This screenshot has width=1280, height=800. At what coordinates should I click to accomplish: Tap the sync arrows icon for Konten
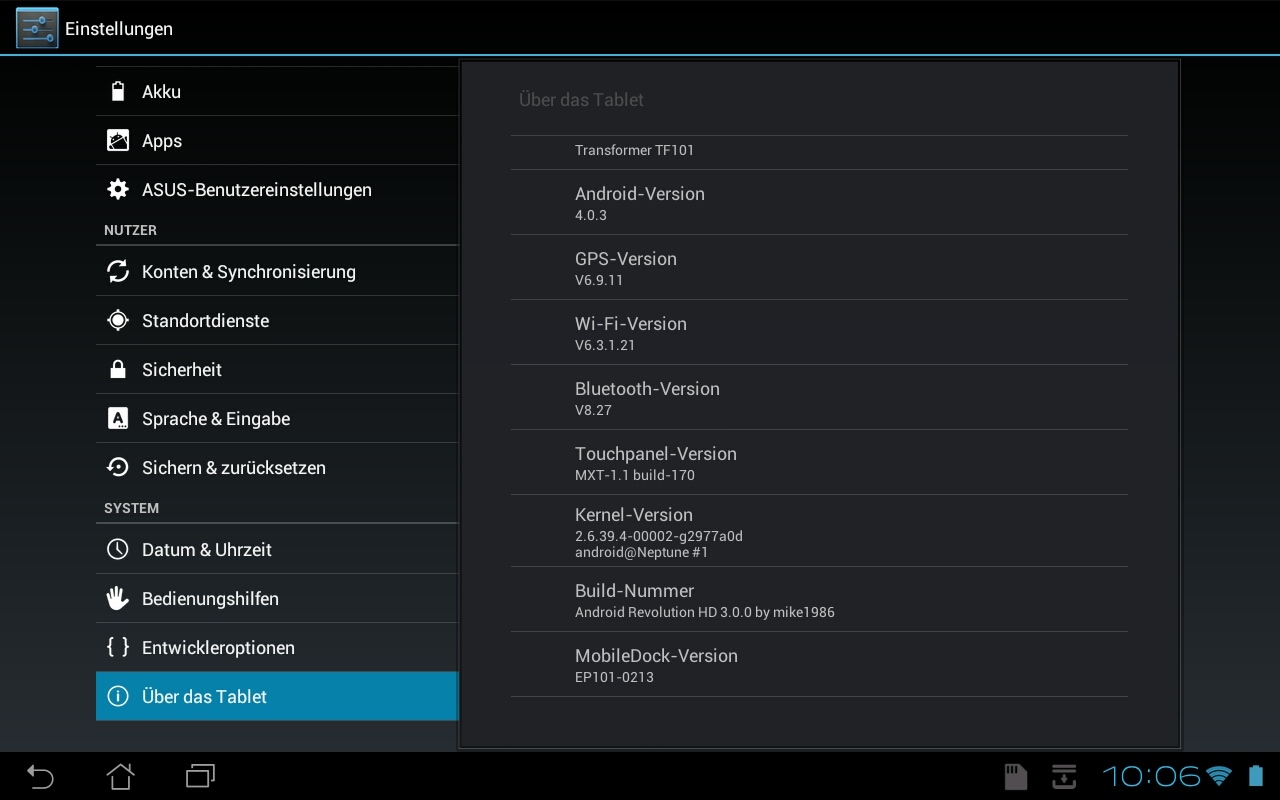click(x=118, y=271)
